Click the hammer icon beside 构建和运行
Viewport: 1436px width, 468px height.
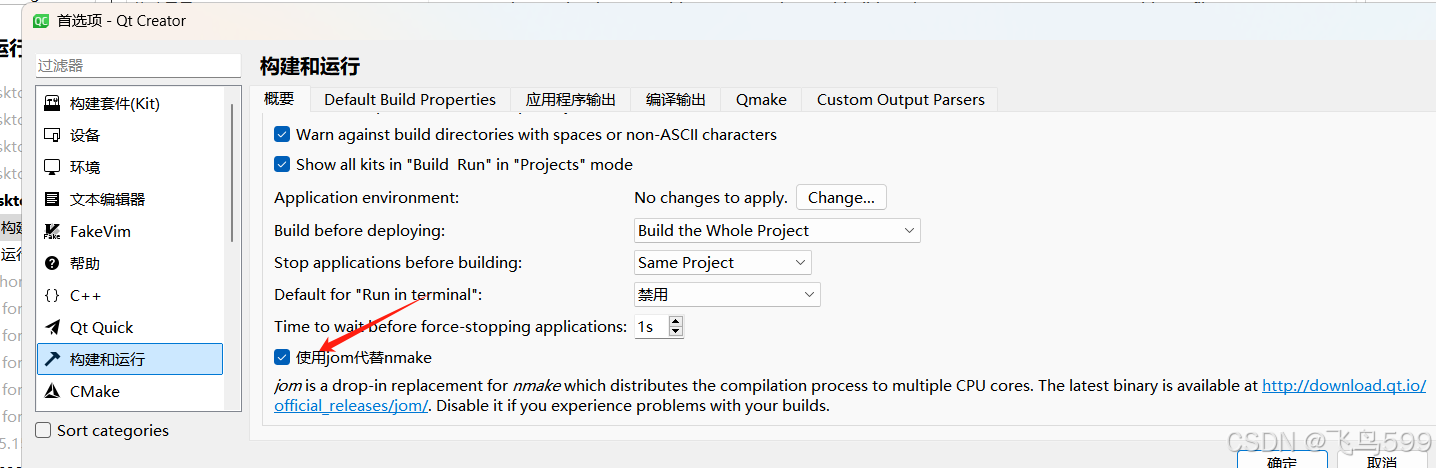tap(52, 359)
